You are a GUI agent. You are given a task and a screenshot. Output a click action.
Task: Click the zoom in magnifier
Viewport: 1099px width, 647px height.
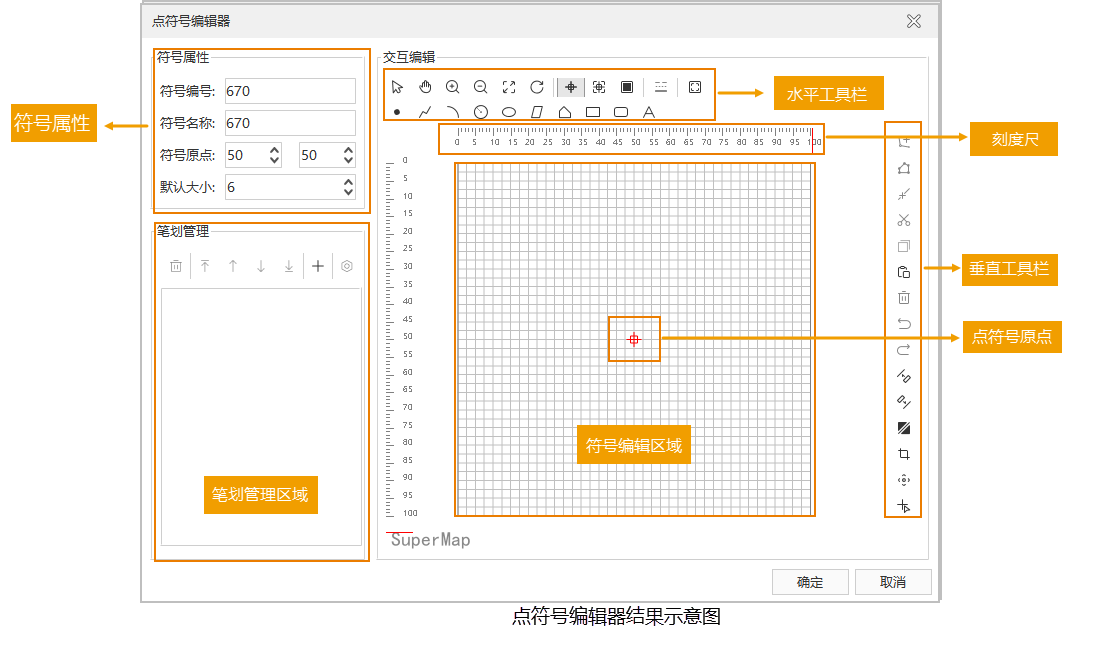point(453,87)
